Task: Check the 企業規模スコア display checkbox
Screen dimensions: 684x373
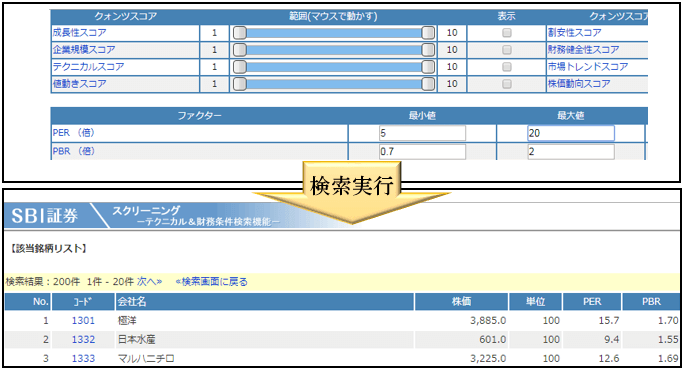Action: point(506,50)
